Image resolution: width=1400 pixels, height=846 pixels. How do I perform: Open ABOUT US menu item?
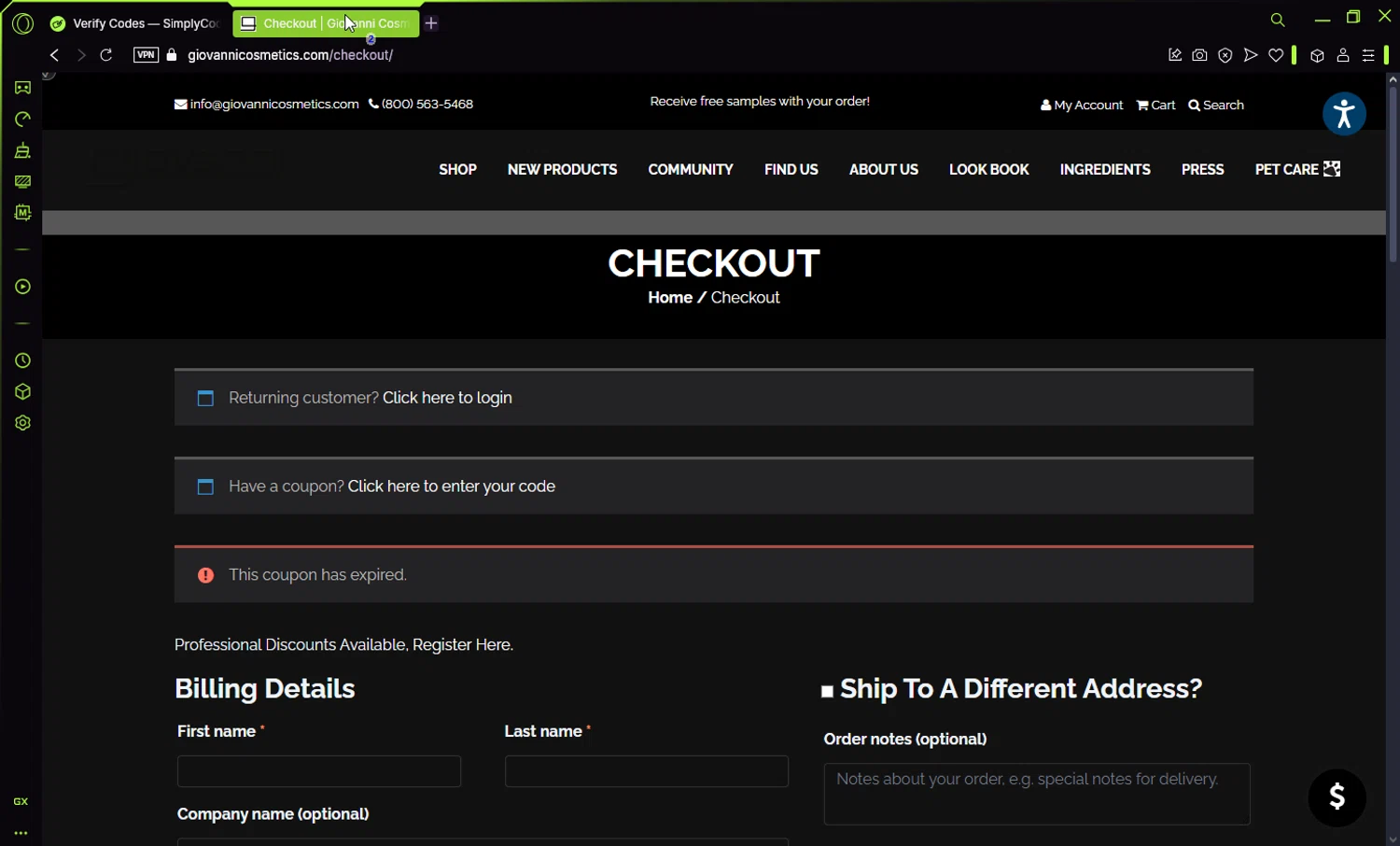(884, 169)
